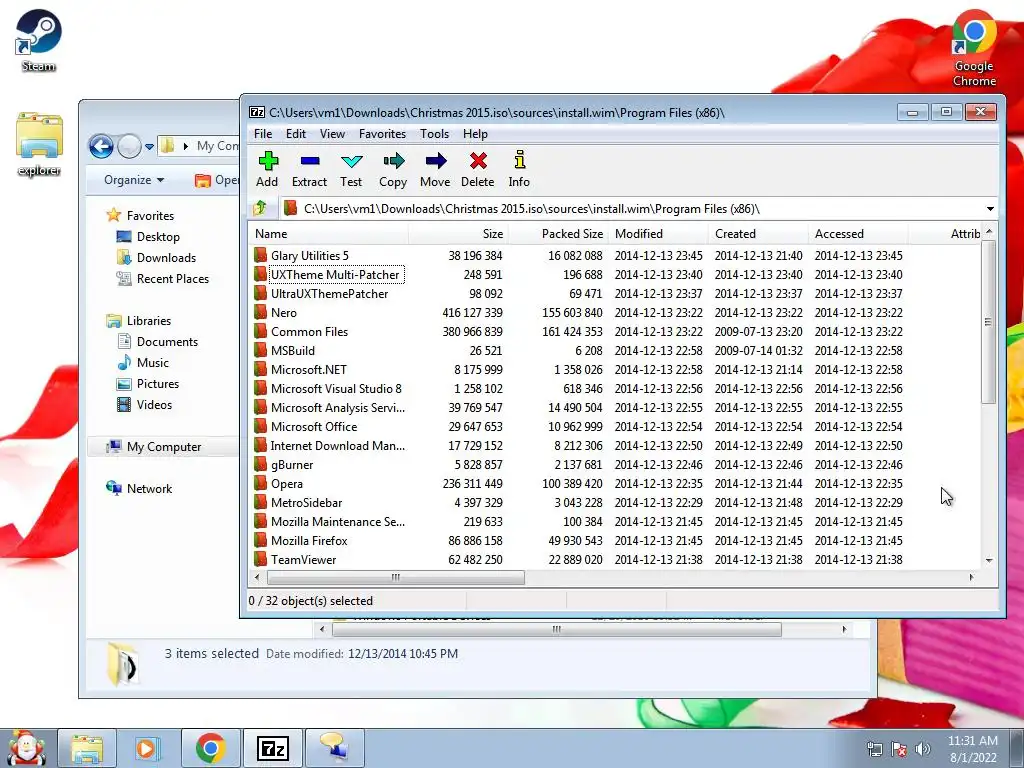Select Downloads in Explorer Favorites
Image resolution: width=1024 pixels, height=768 pixels.
(x=166, y=258)
